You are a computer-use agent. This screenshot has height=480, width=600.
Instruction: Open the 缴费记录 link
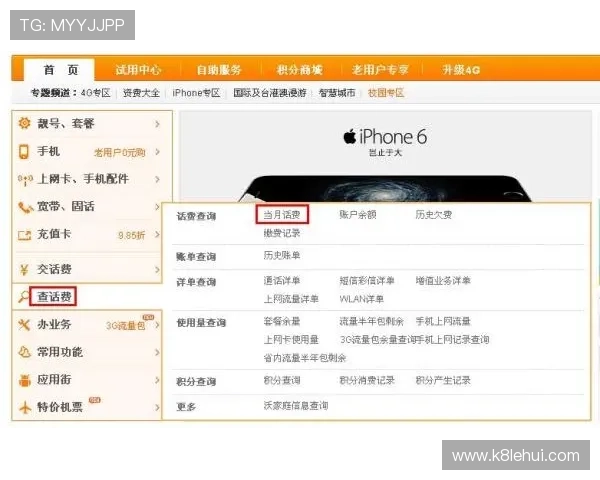point(282,233)
